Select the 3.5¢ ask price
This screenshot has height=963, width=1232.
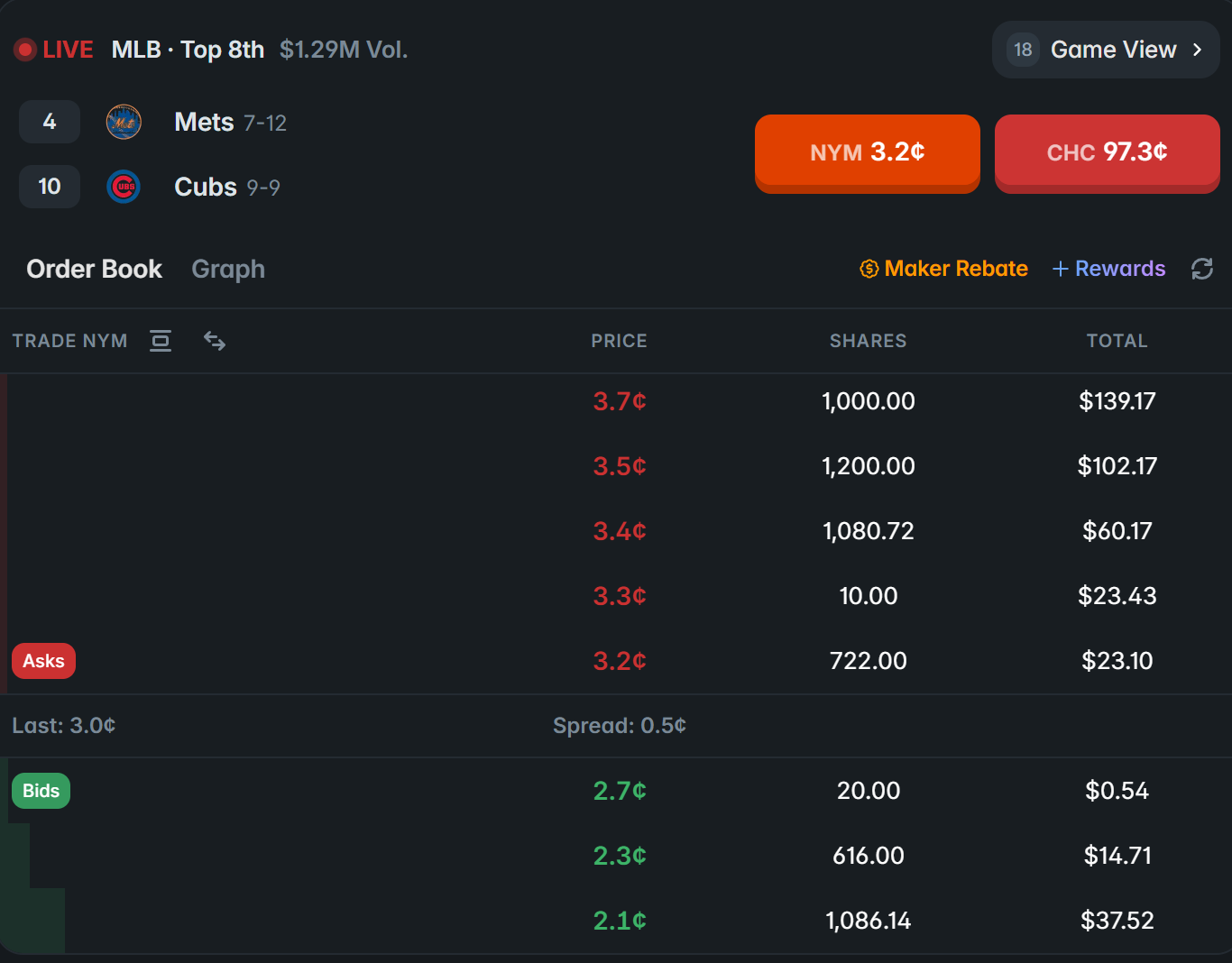point(620,466)
